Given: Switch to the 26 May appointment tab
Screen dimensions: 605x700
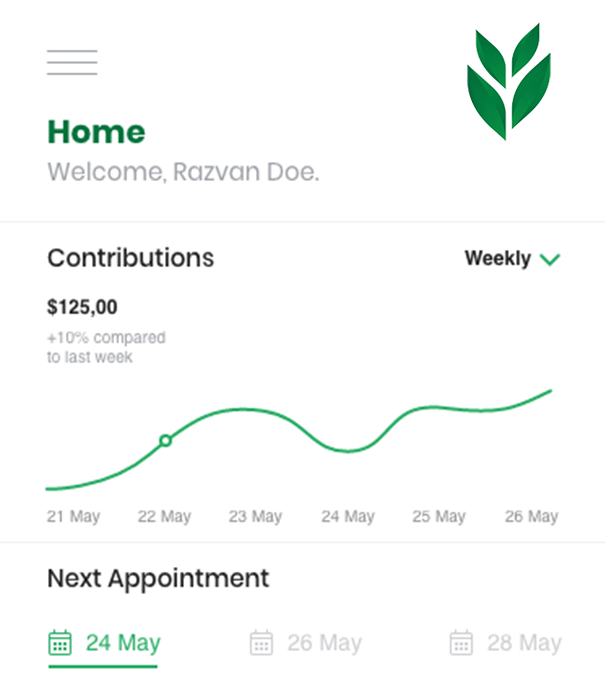Looking at the screenshot, I should point(305,643).
